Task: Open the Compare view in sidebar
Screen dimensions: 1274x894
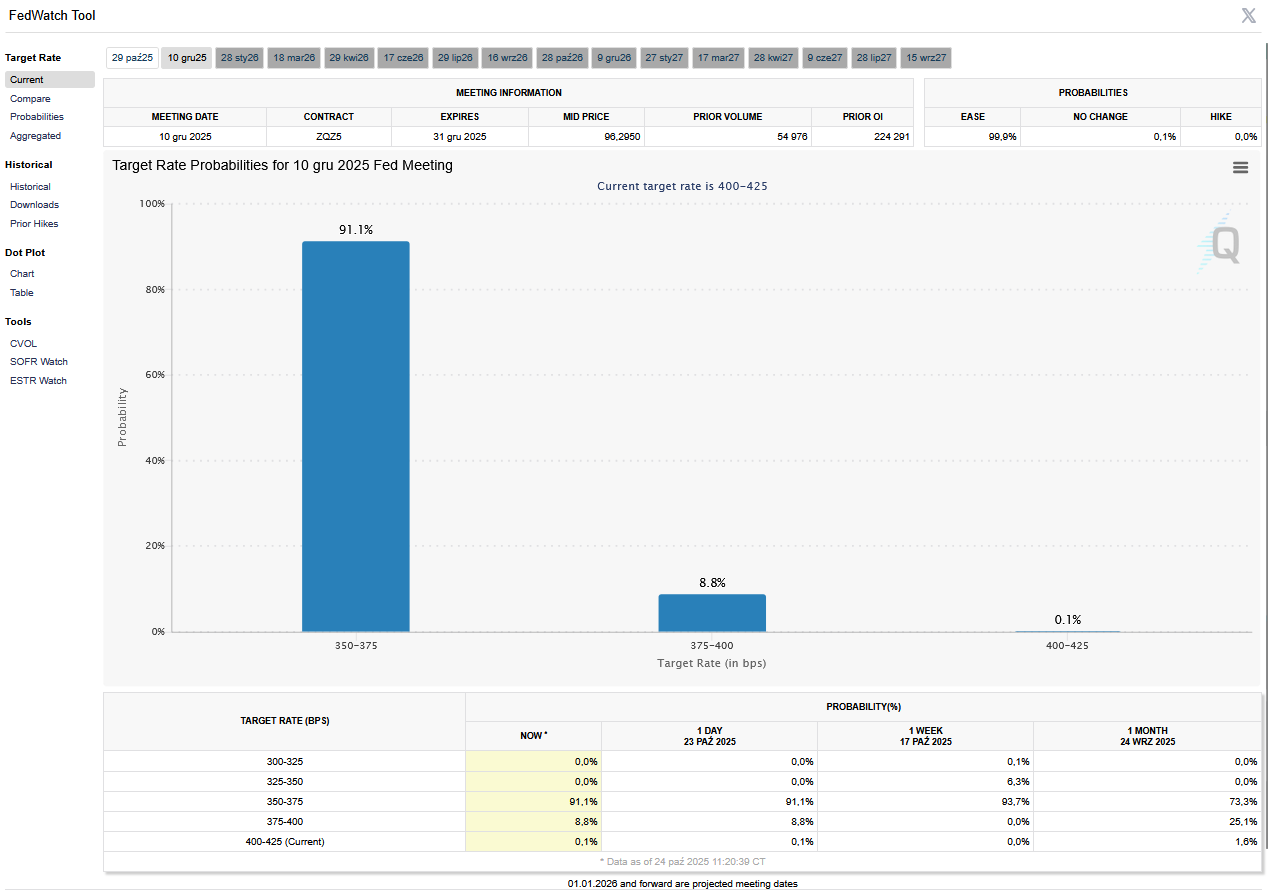Action: pos(30,99)
